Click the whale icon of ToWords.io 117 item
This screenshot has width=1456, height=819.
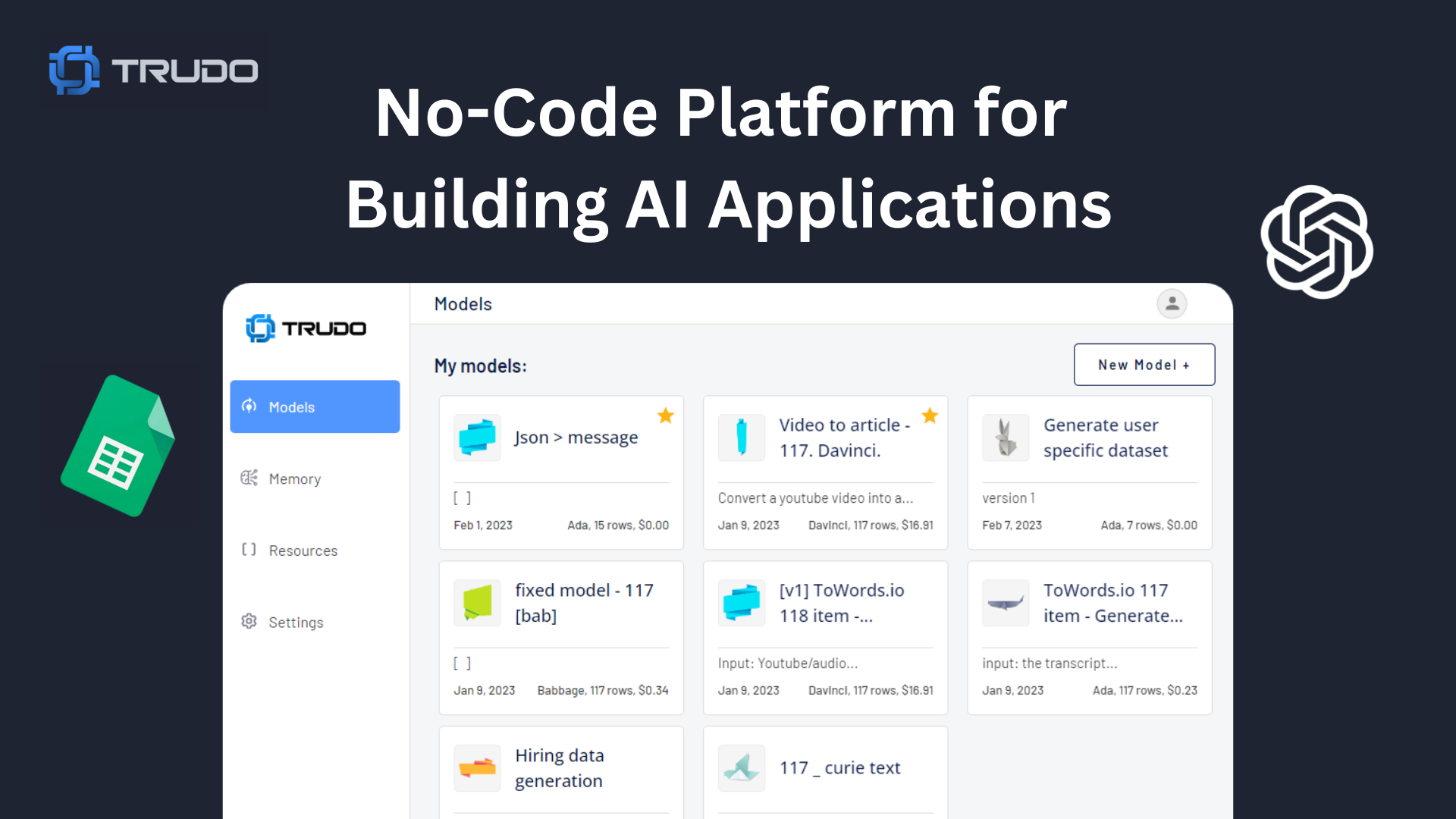(x=1006, y=603)
